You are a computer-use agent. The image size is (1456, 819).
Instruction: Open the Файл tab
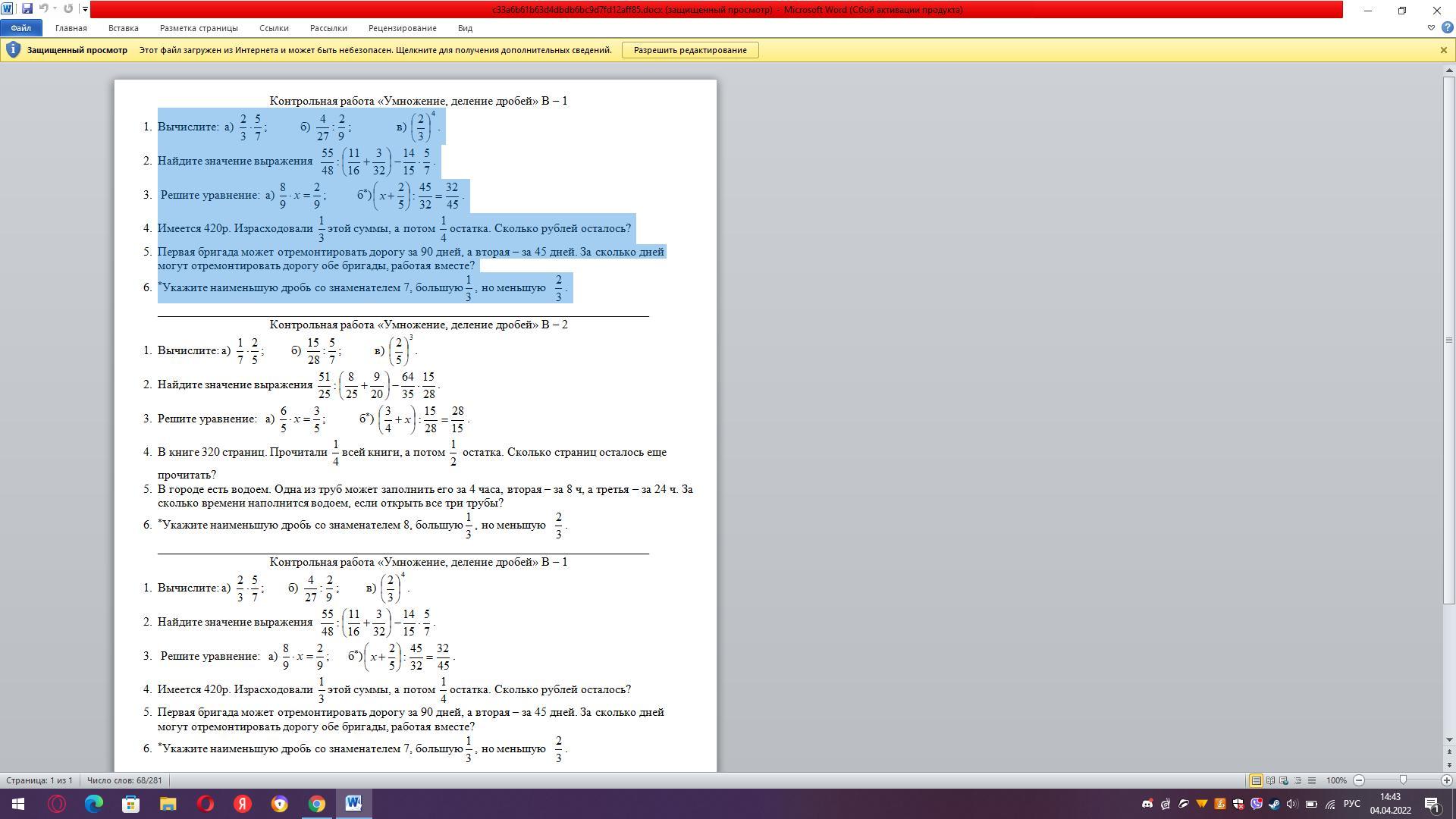[20, 28]
